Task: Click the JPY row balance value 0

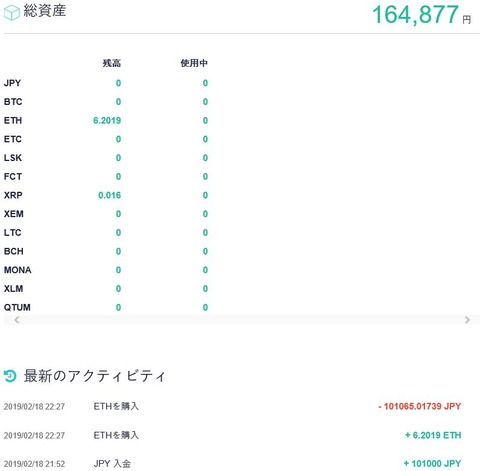Action: [118, 83]
